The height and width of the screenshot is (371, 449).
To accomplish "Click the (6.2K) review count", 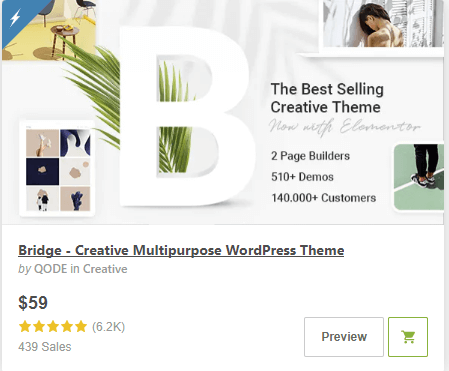I will coord(108,327).
